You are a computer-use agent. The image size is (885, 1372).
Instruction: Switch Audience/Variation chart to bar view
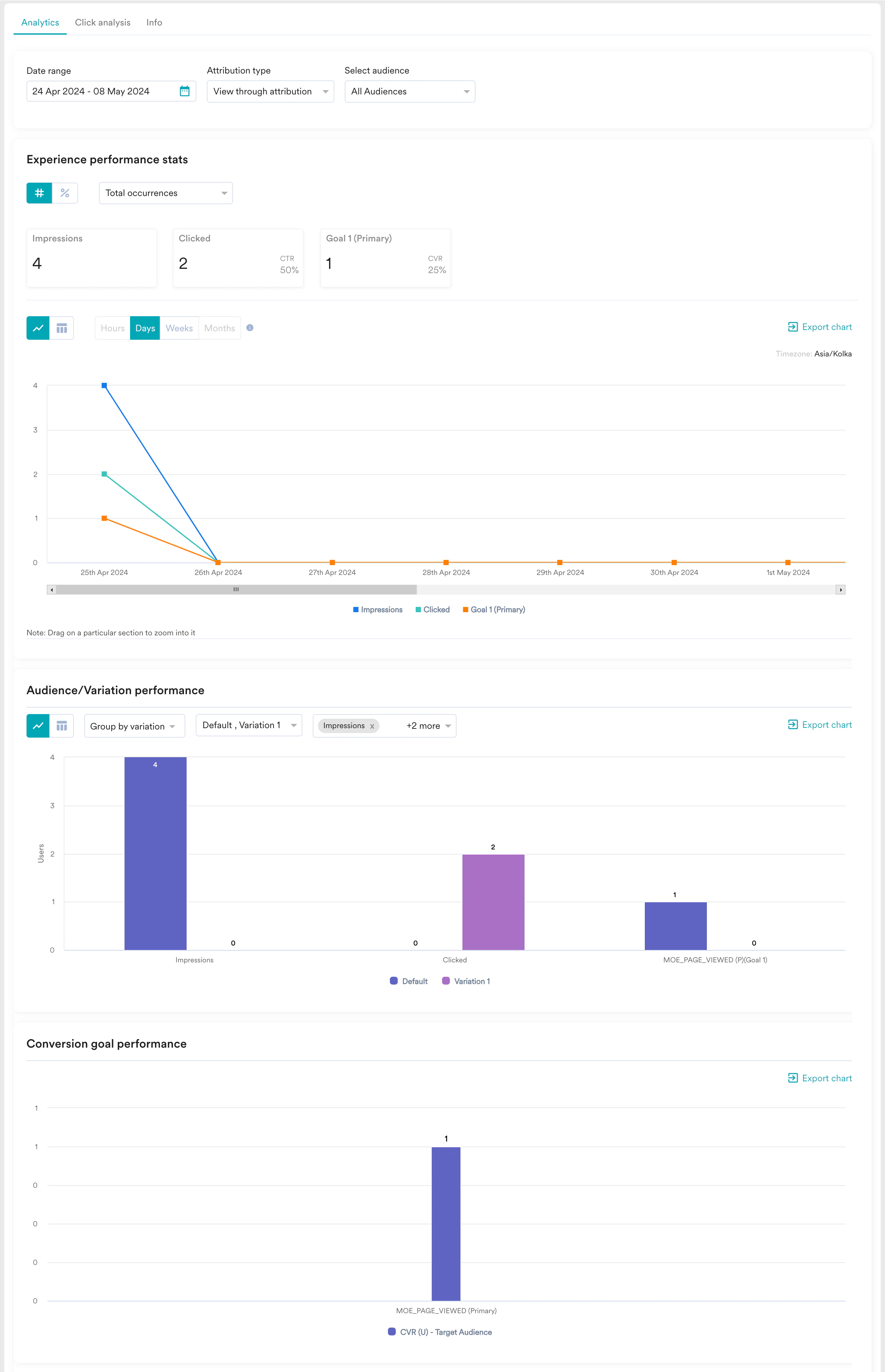pyautogui.click(x=62, y=725)
